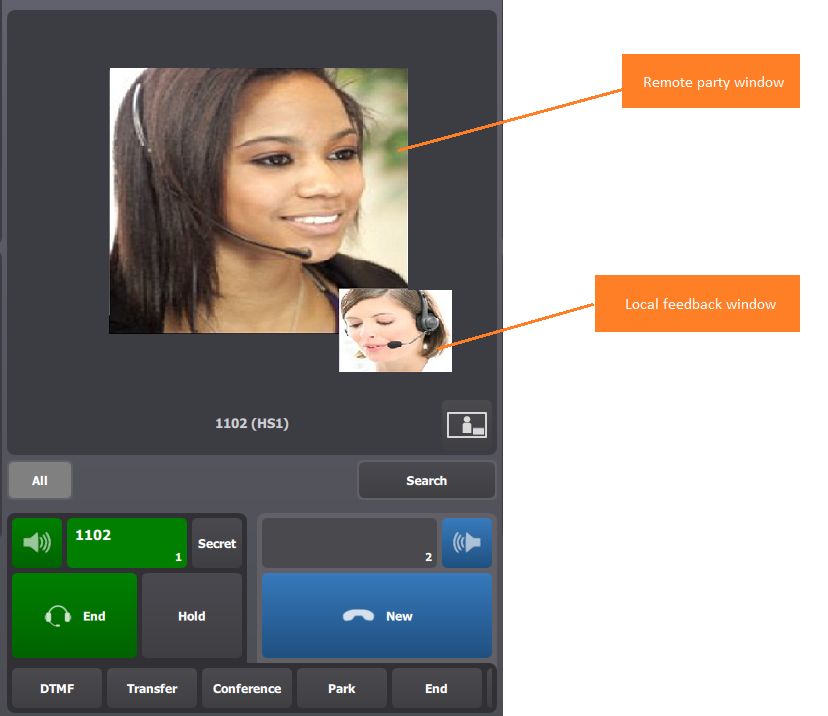Click the 1102 (HS1) caller label
The width and height of the screenshot is (828, 716).
pos(252,423)
